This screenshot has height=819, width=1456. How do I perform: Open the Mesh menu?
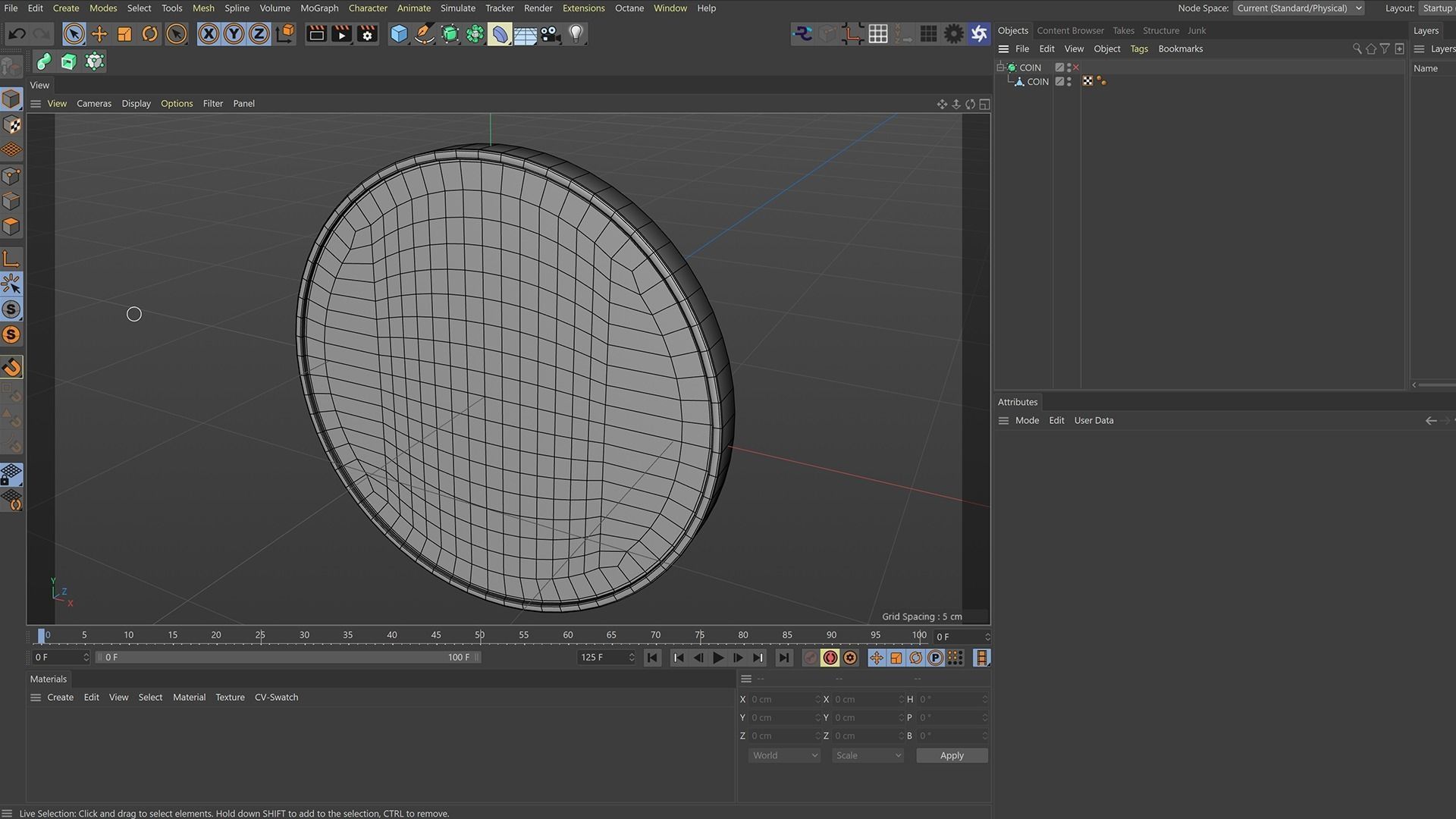[203, 8]
